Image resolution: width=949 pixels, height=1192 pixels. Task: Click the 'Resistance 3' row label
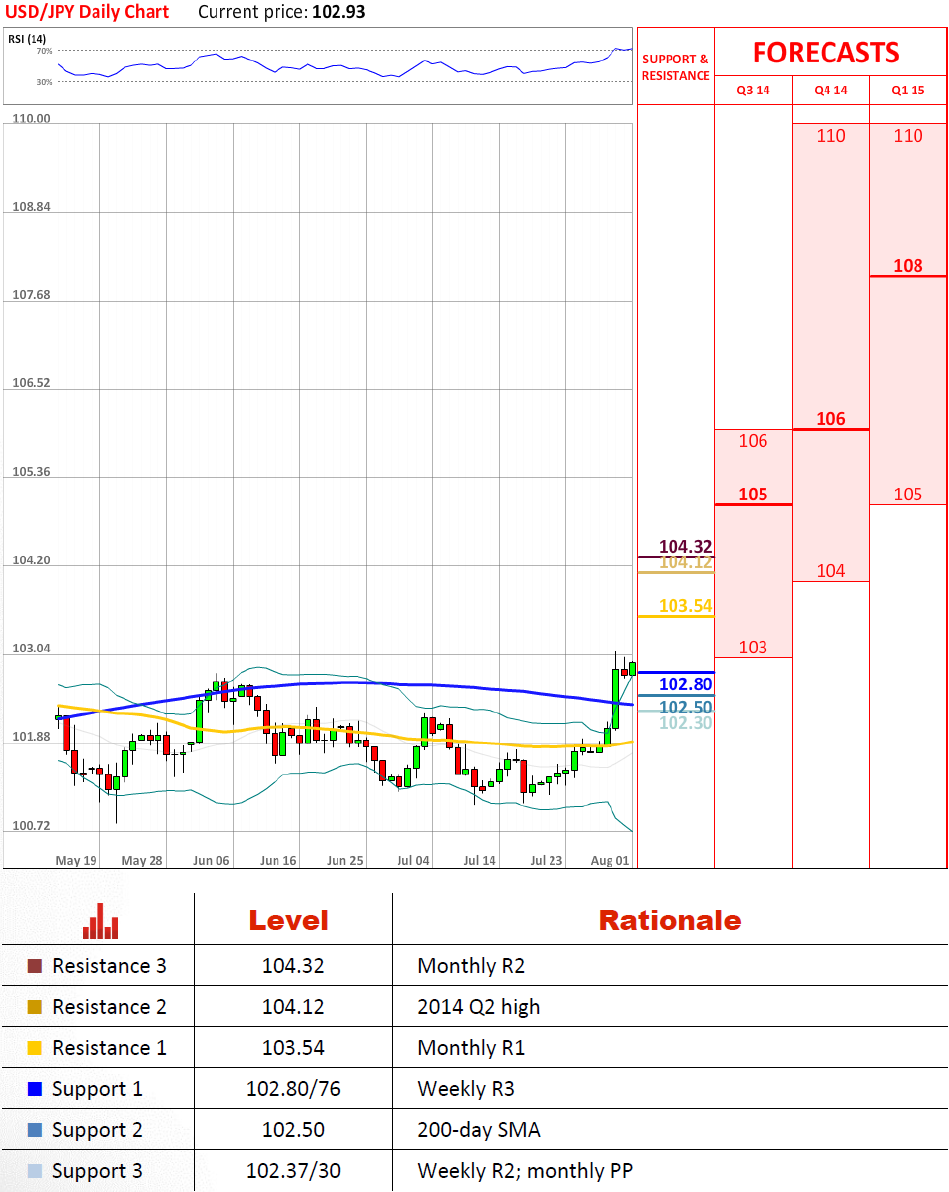tap(109, 966)
